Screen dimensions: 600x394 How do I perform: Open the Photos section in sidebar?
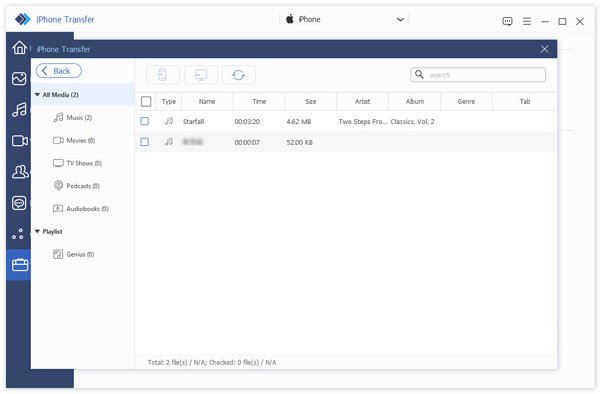[19, 78]
